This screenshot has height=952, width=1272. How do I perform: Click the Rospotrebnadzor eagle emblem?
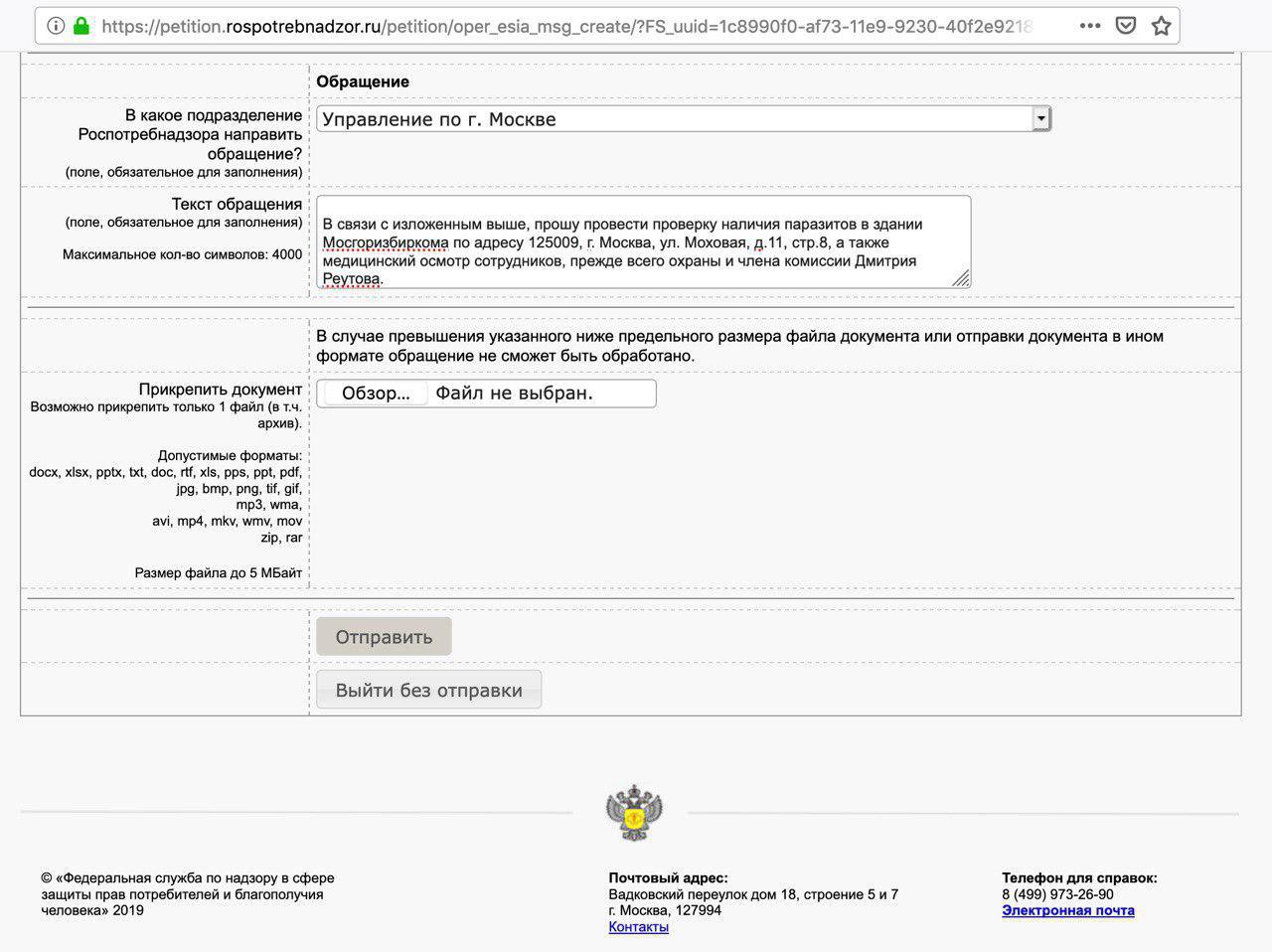[634, 813]
